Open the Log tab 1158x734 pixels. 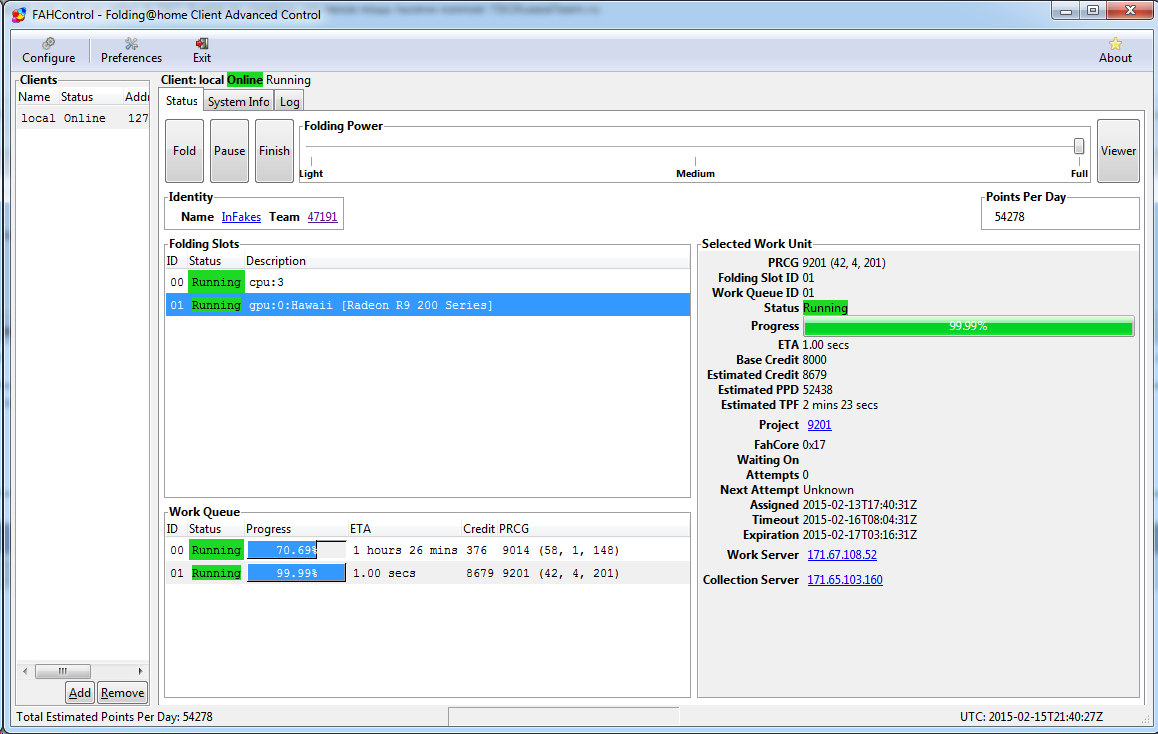[290, 102]
